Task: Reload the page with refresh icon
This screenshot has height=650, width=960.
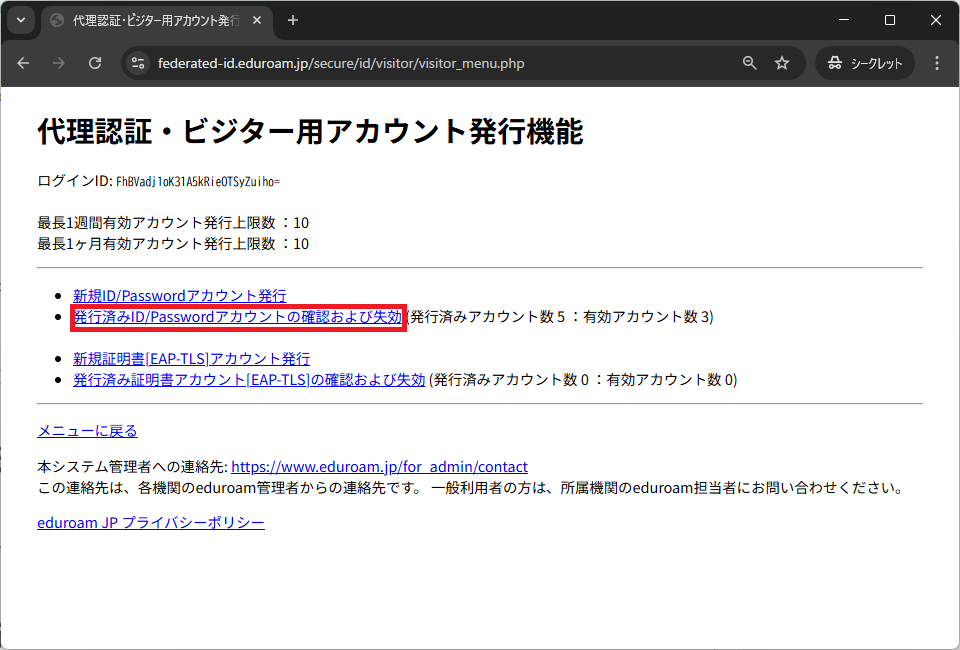Action: point(95,63)
